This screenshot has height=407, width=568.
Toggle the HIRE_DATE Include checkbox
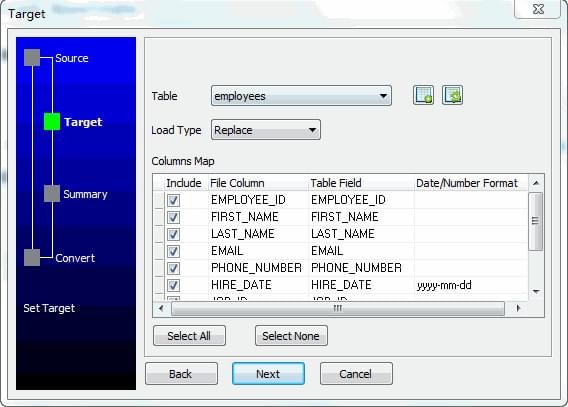tap(173, 285)
